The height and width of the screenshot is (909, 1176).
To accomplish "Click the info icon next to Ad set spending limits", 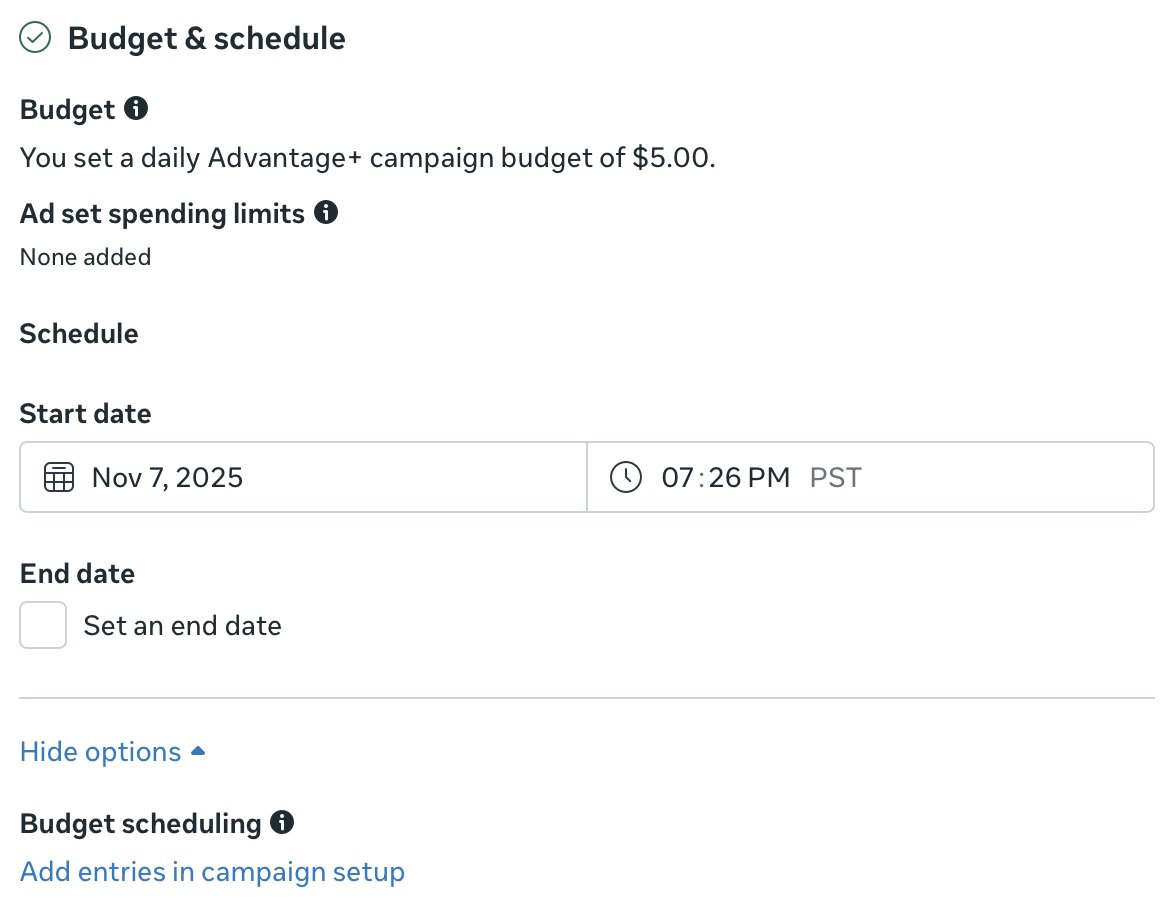I will (x=325, y=212).
